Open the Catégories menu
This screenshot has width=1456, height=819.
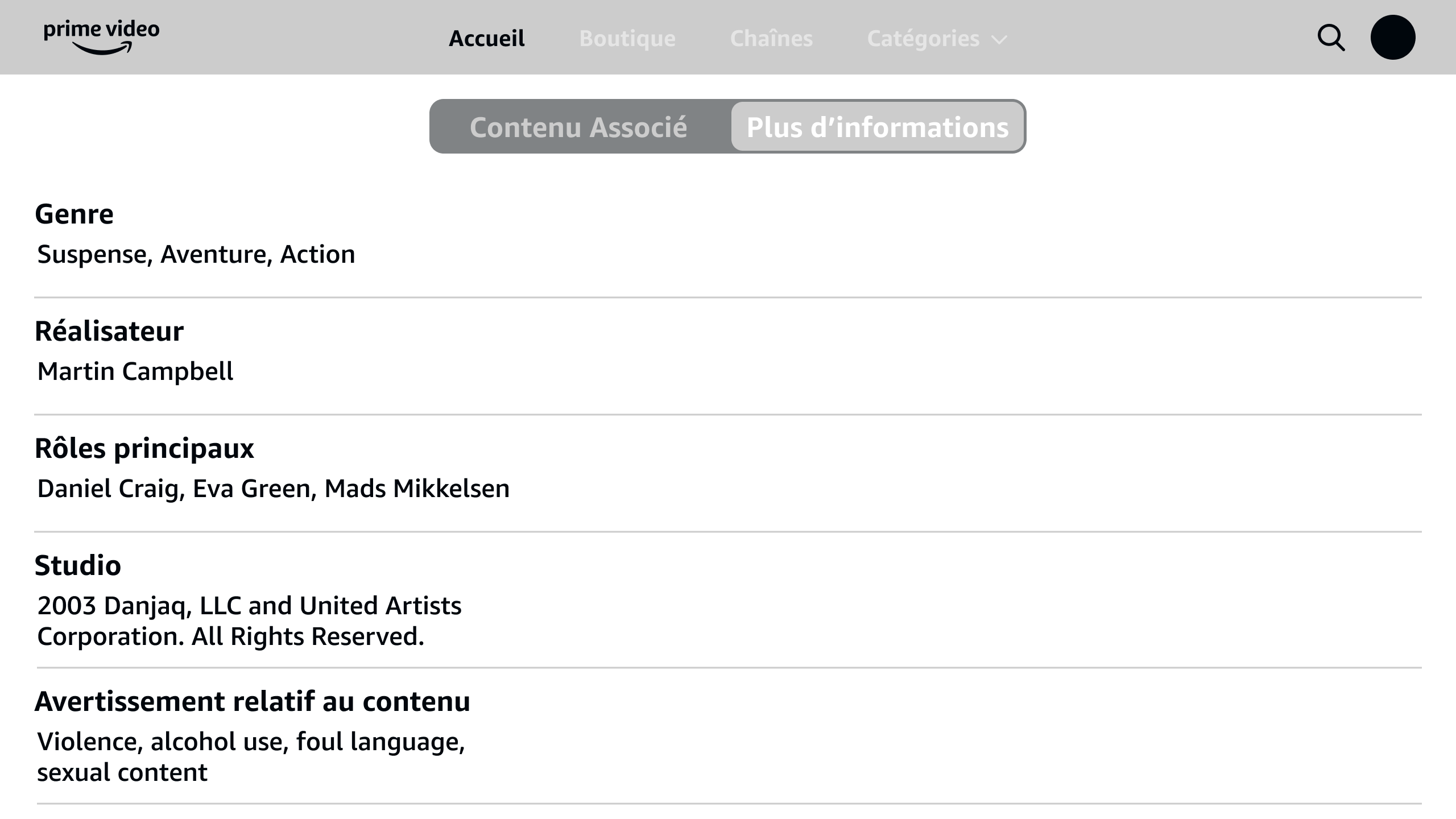(x=937, y=39)
